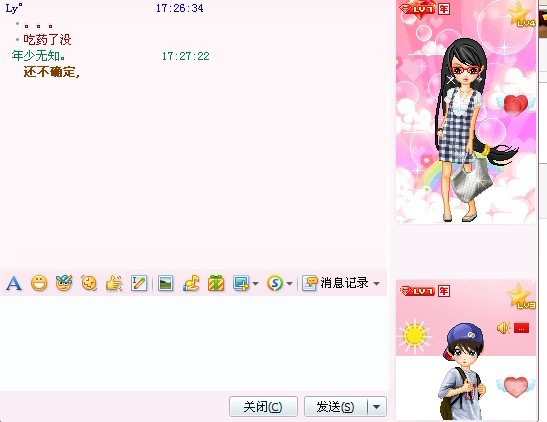Open the gift box icon
This screenshot has width=547, height=422.
[216, 283]
